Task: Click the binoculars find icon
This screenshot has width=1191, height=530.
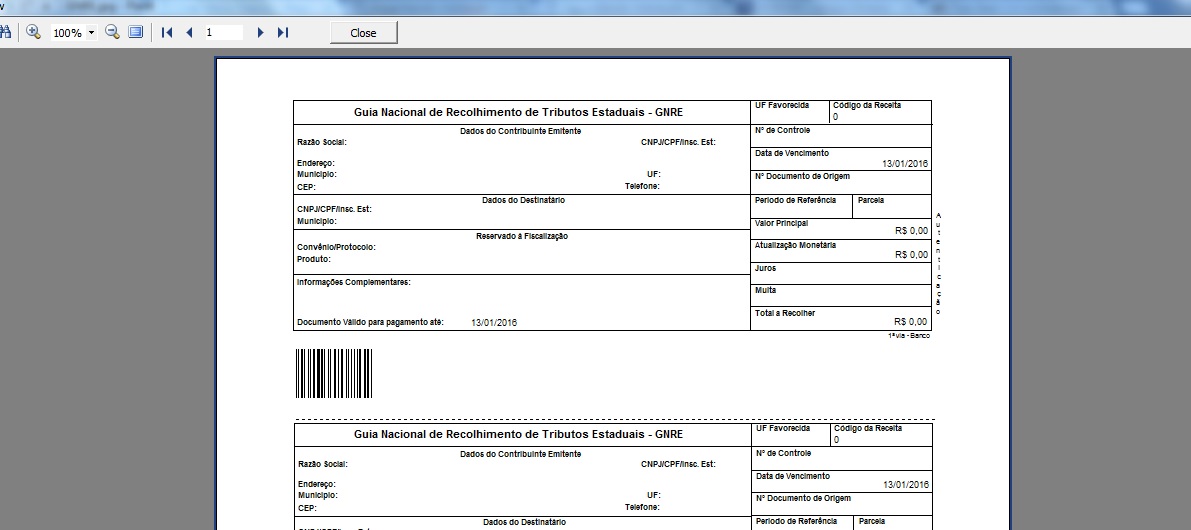Action: tap(5, 32)
